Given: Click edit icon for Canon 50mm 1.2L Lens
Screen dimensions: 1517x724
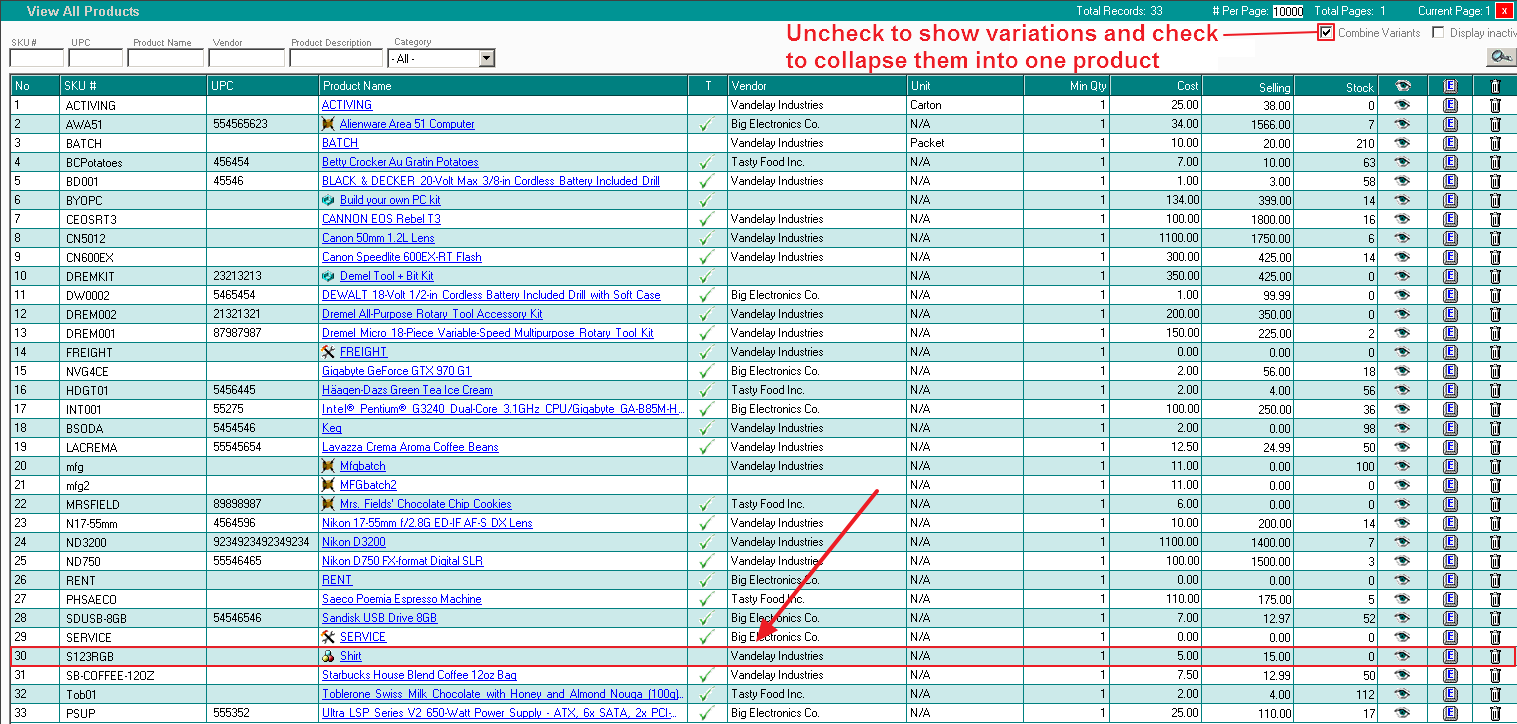Looking at the screenshot, I should click(1450, 238).
